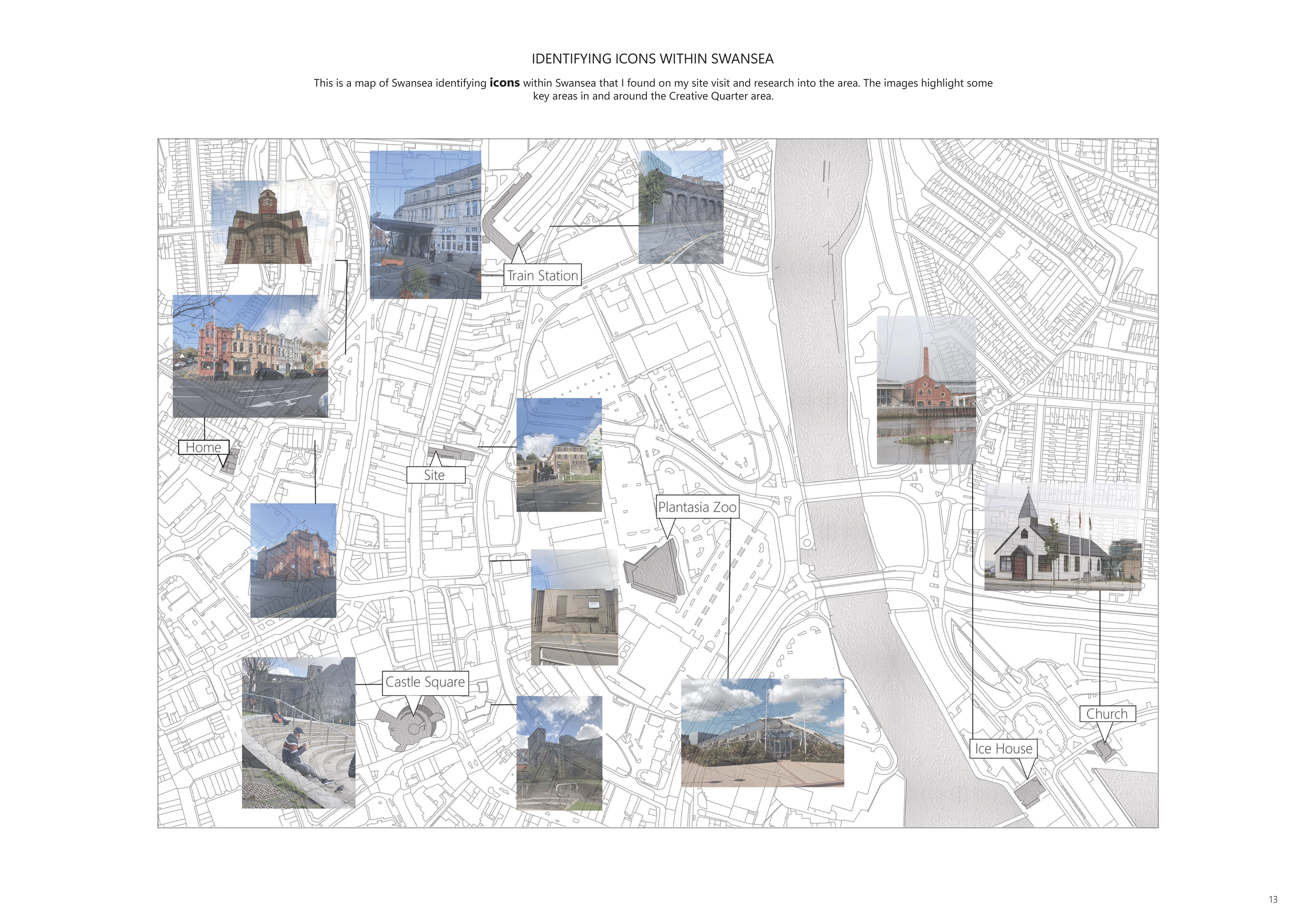Click the Castle Square circular map shape
Image resolution: width=1307 pixels, height=924 pixels.
(414, 729)
